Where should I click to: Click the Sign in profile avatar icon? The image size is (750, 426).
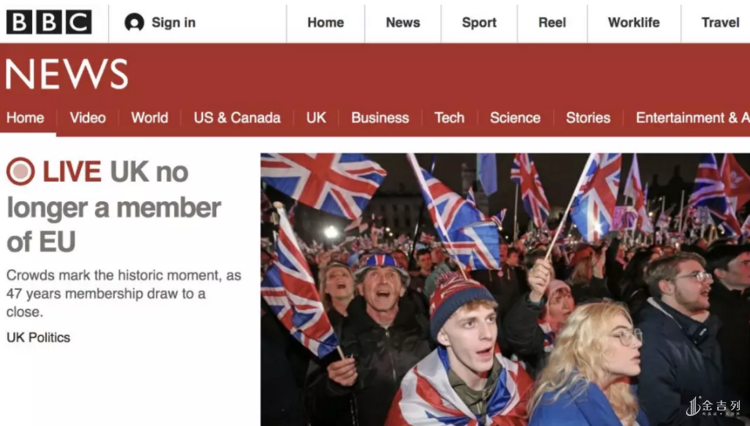click(134, 22)
